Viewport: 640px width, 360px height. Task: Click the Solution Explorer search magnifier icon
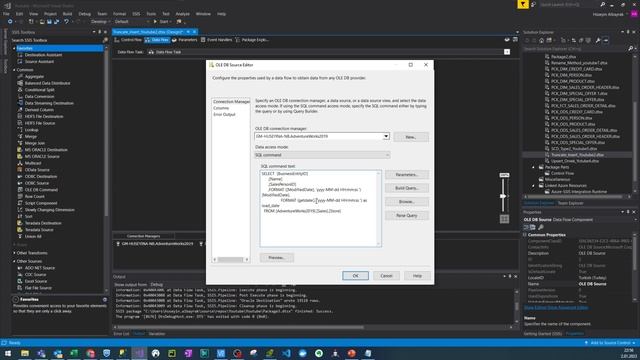point(631,49)
